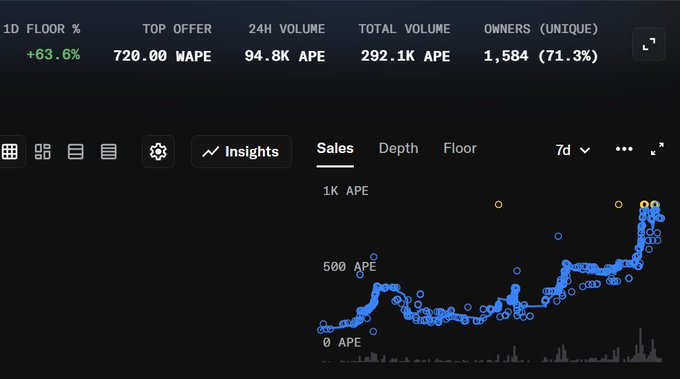Switch to the Floor tab
The width and height of the screenshot is (680, 379).
pos(460,149)
